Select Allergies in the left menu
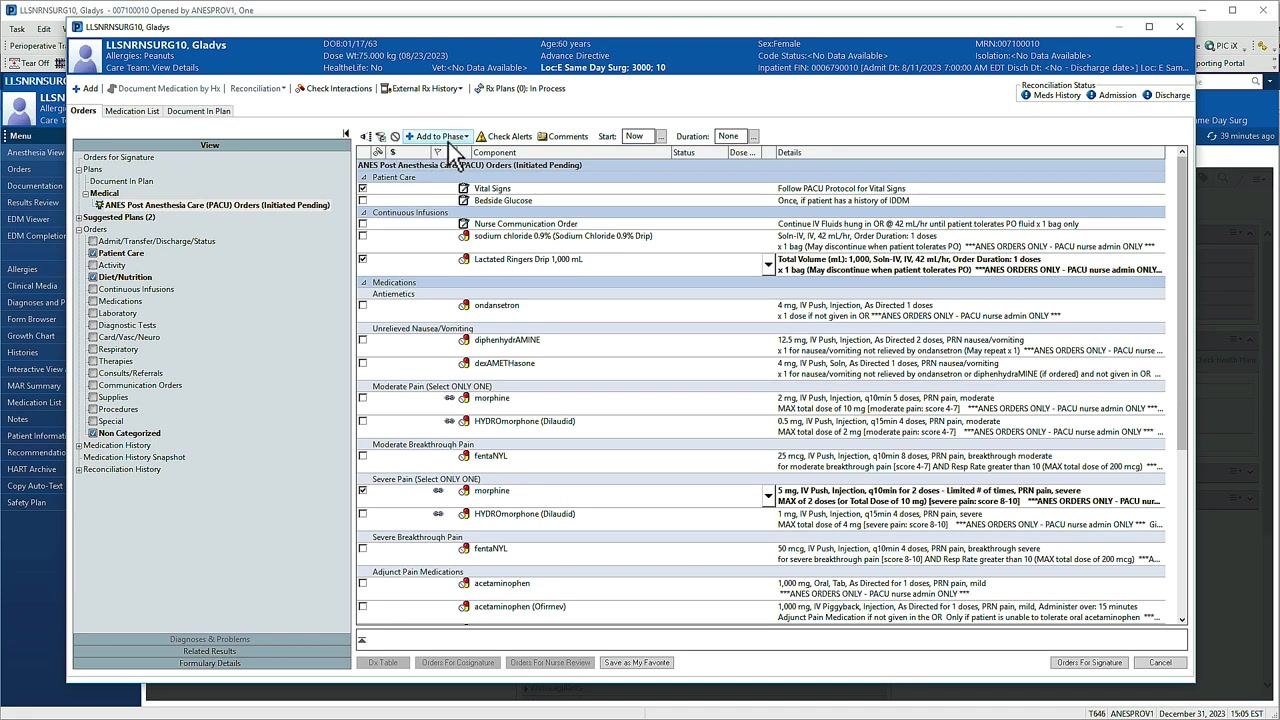 (22, 269)
